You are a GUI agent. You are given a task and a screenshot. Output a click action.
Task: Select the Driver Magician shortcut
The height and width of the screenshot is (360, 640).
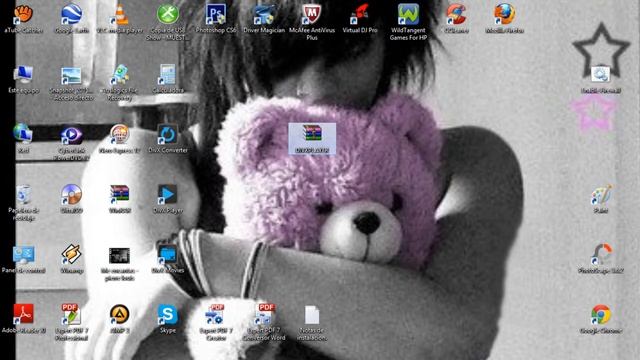pyautogui.click(x=264, y=14)
